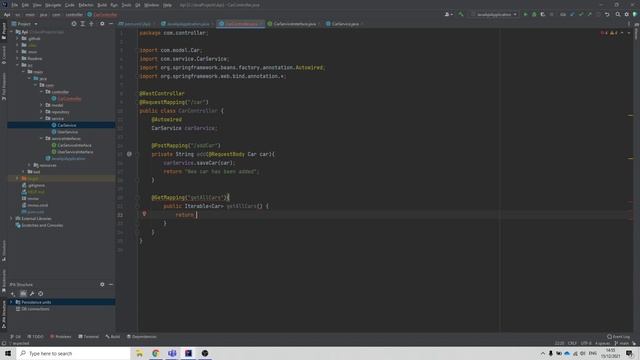Expand the resources folder

[29, 165]
